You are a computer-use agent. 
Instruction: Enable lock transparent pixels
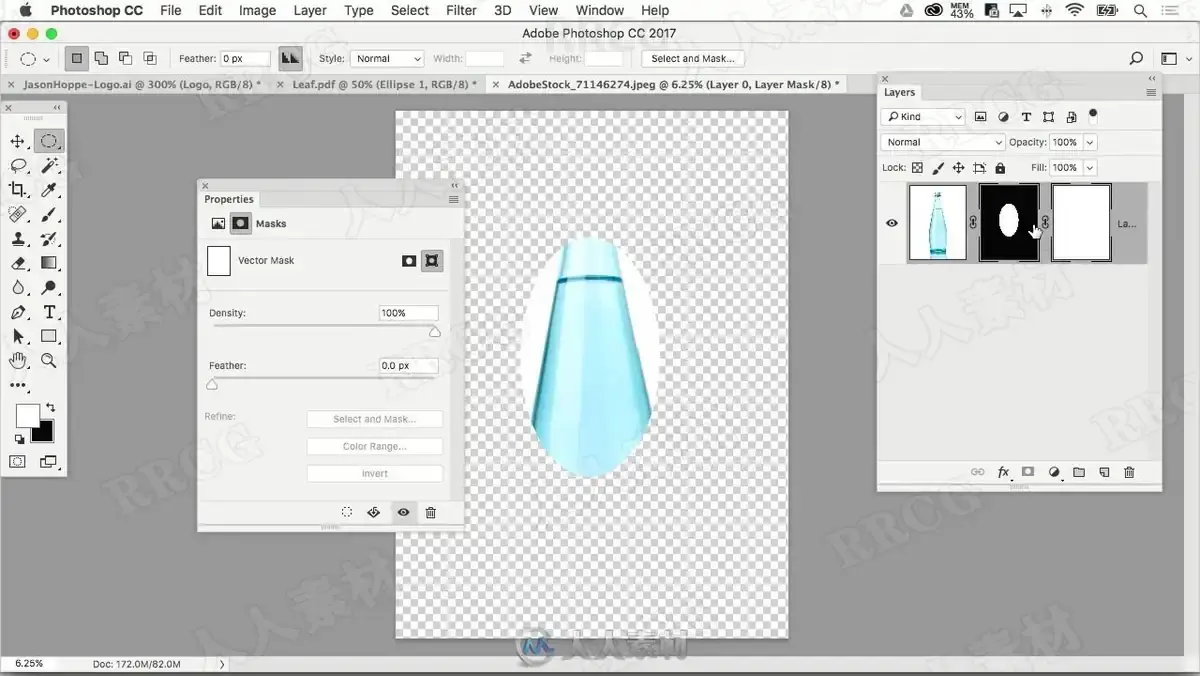[x=917, y=168]
